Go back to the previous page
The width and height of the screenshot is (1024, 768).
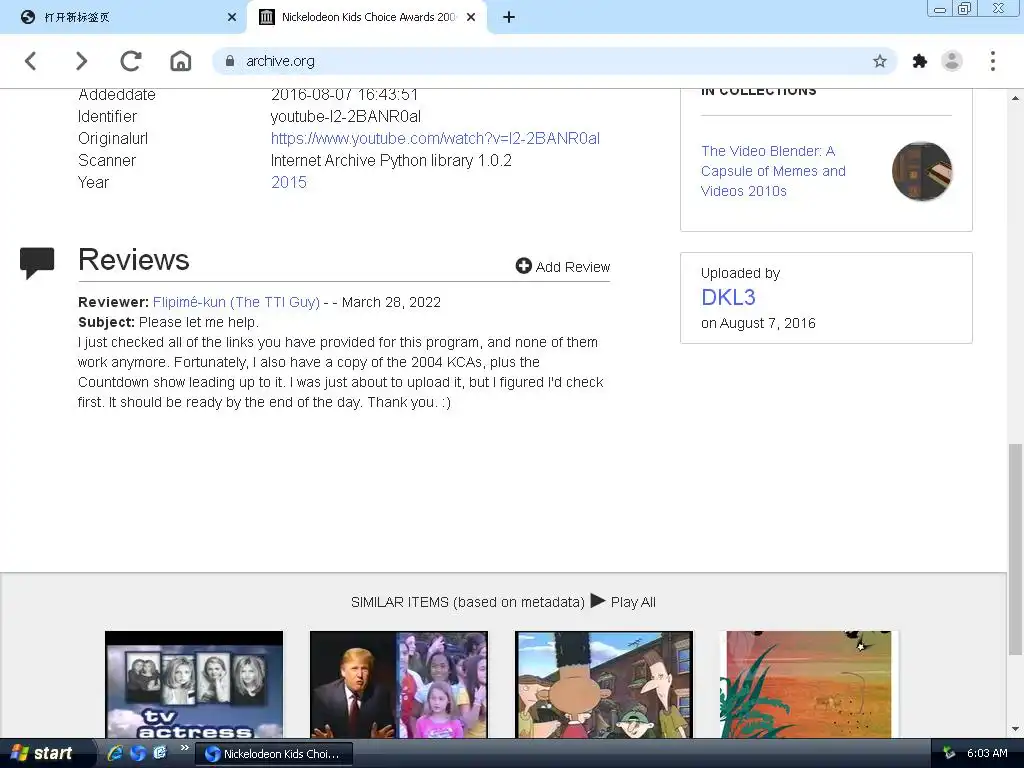[x=31, y=61]
